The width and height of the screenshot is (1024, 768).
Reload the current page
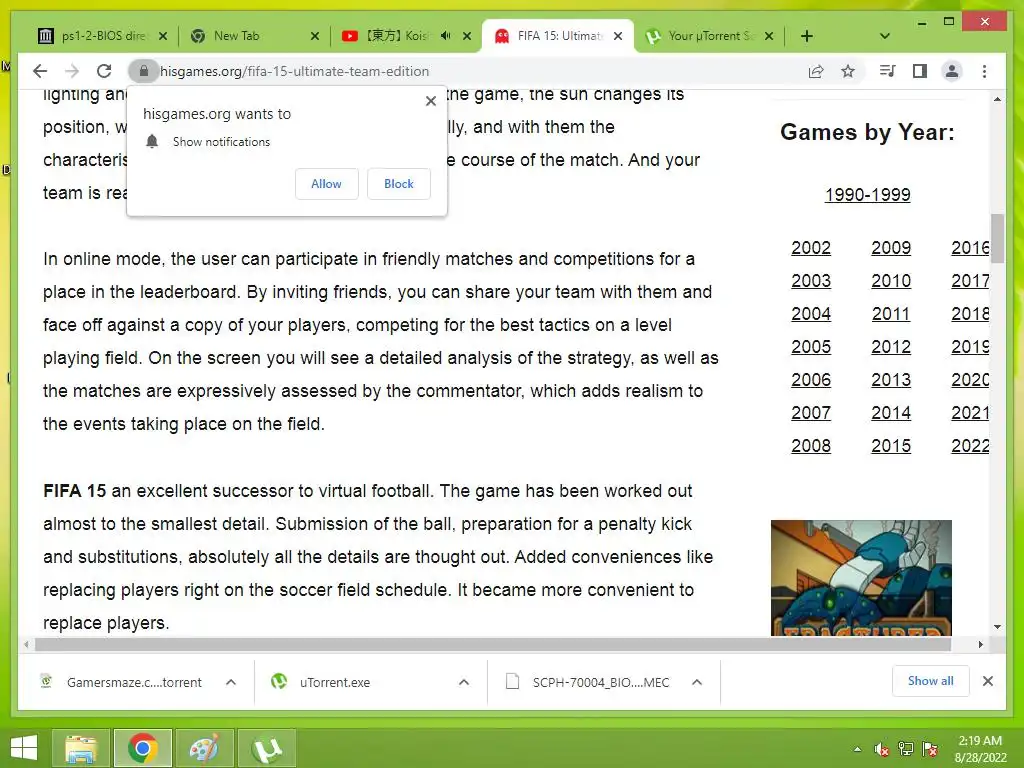tap(104, 71)
